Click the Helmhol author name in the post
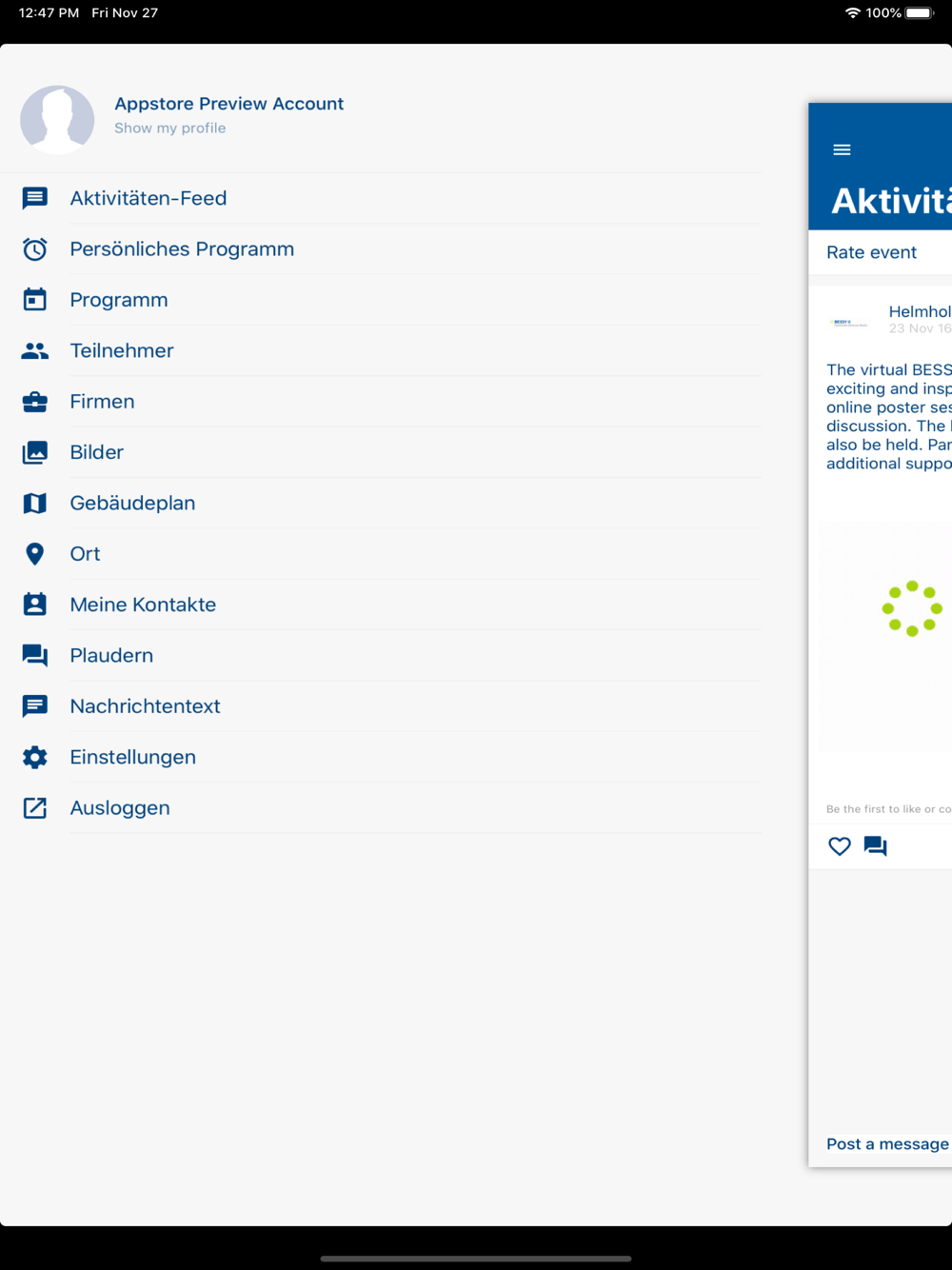The image size is (952, 1270). click(920, 311)
